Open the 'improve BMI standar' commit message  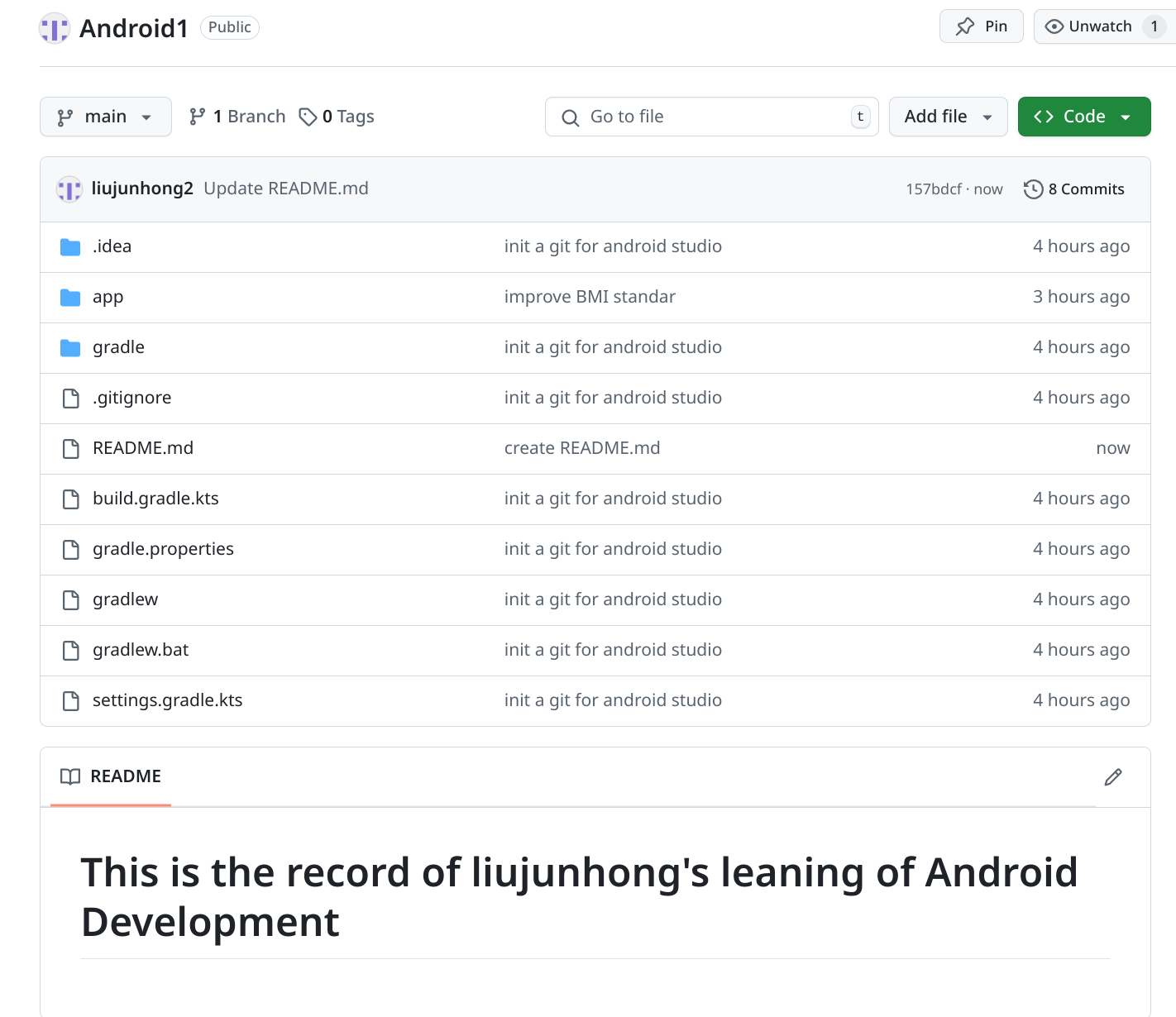(x=590, y=297)
